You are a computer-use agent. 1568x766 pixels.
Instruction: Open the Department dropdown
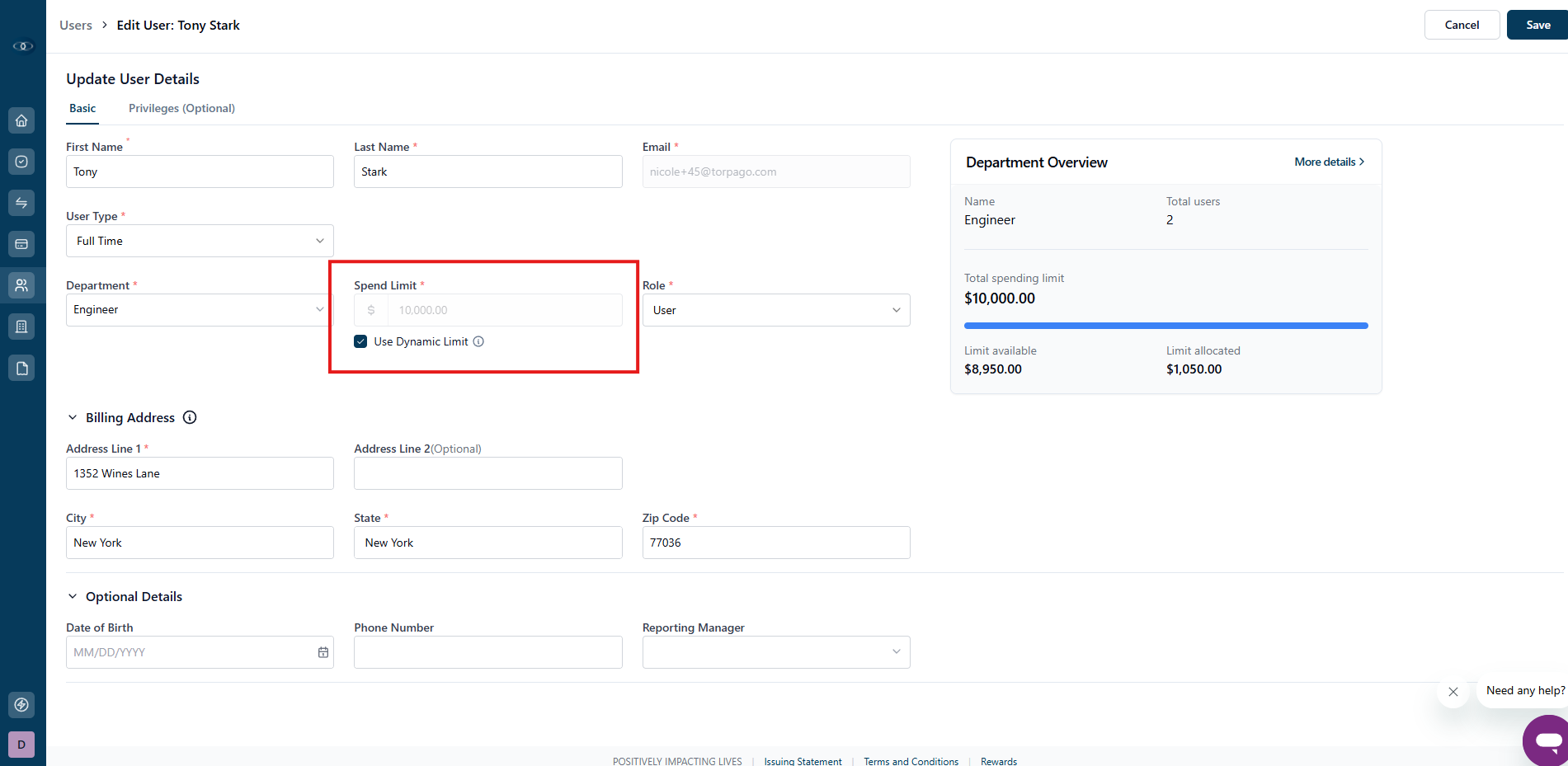pyautogui.click(x=200, y=310)
